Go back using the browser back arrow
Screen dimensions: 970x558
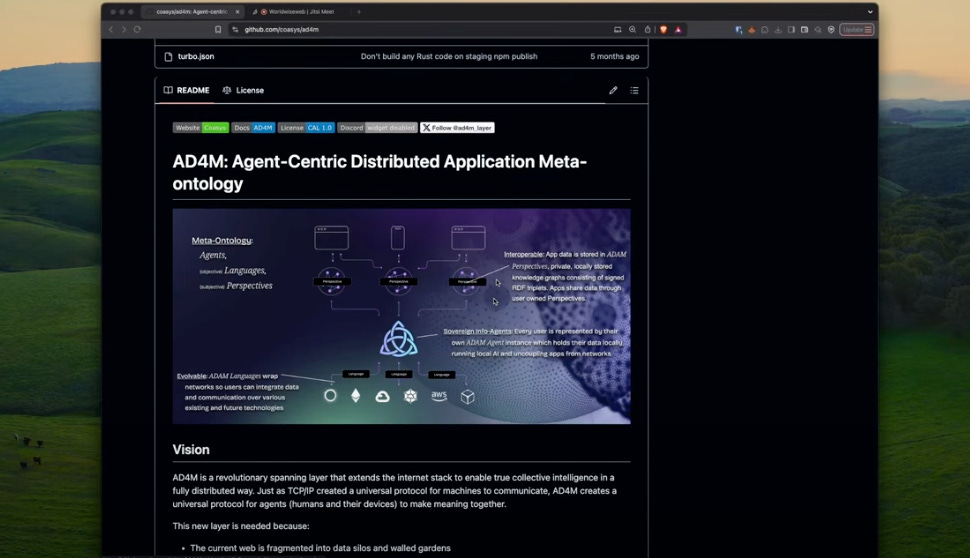pyautogui.click(x=111, y=29)
